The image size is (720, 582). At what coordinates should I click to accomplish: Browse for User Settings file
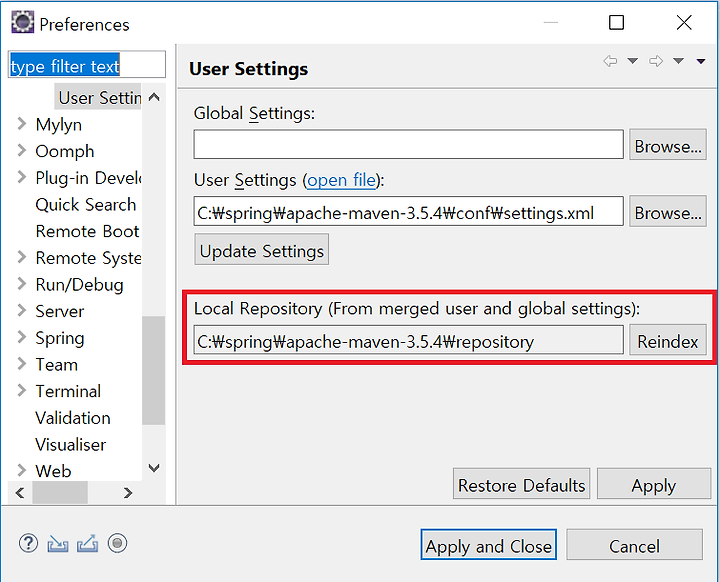[x=668, y=211]
